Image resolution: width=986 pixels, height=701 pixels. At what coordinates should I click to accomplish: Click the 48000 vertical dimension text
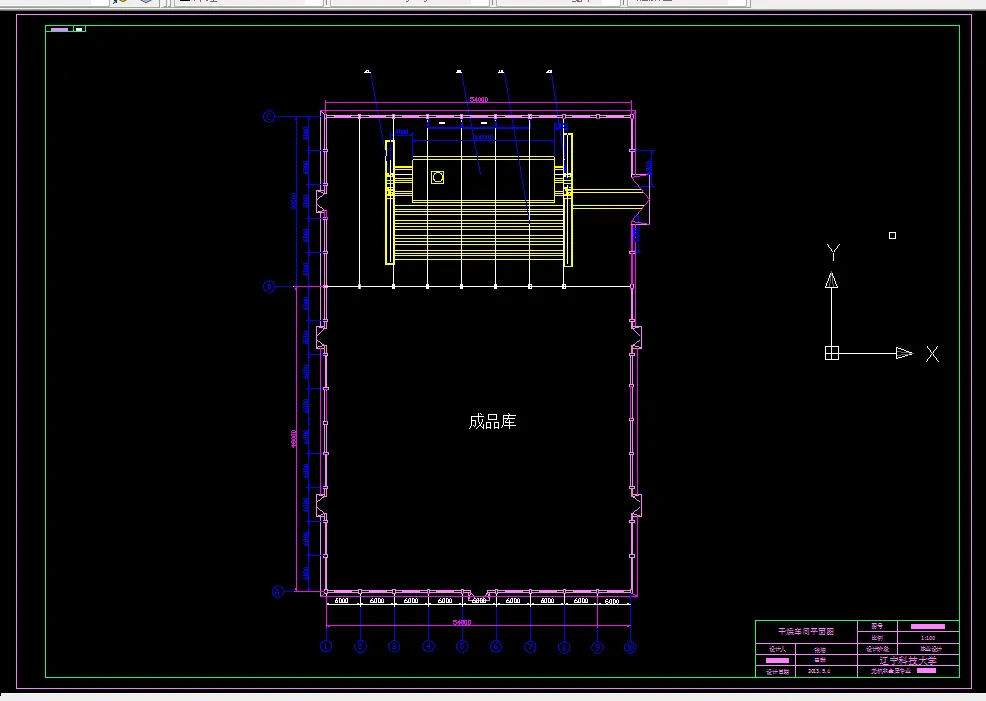(x=294, y=439)
